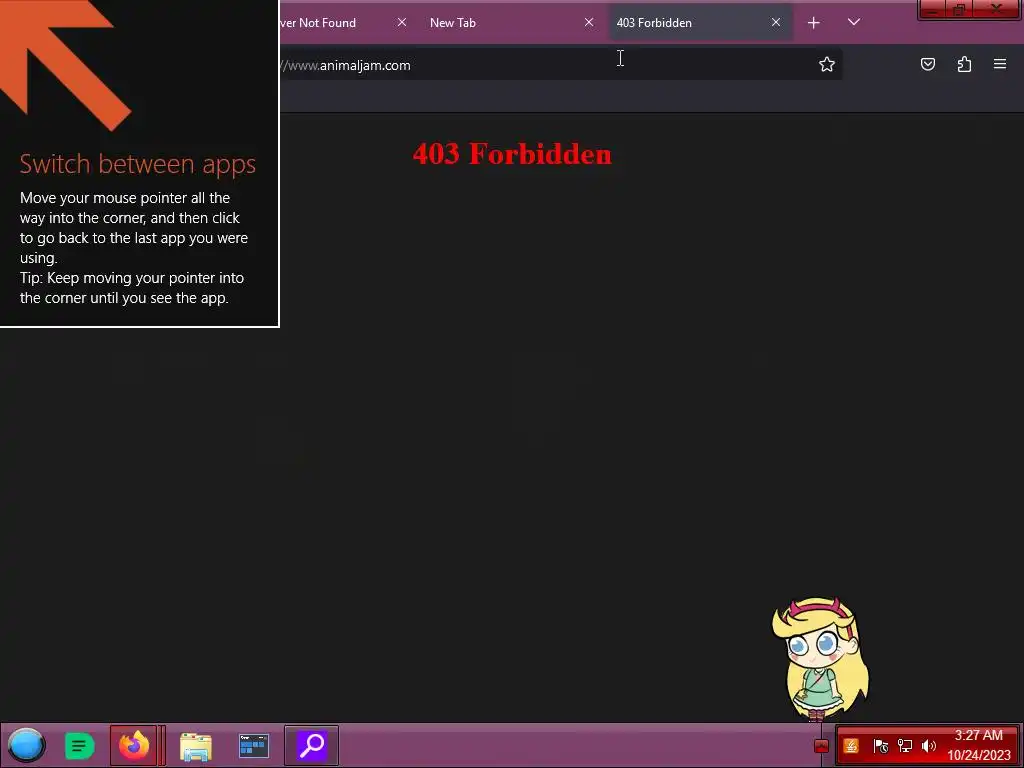Bookmark this page with the star icon
Image resolution: width=1024 pixels, height=768 pixels.
[x=827, y=64]
